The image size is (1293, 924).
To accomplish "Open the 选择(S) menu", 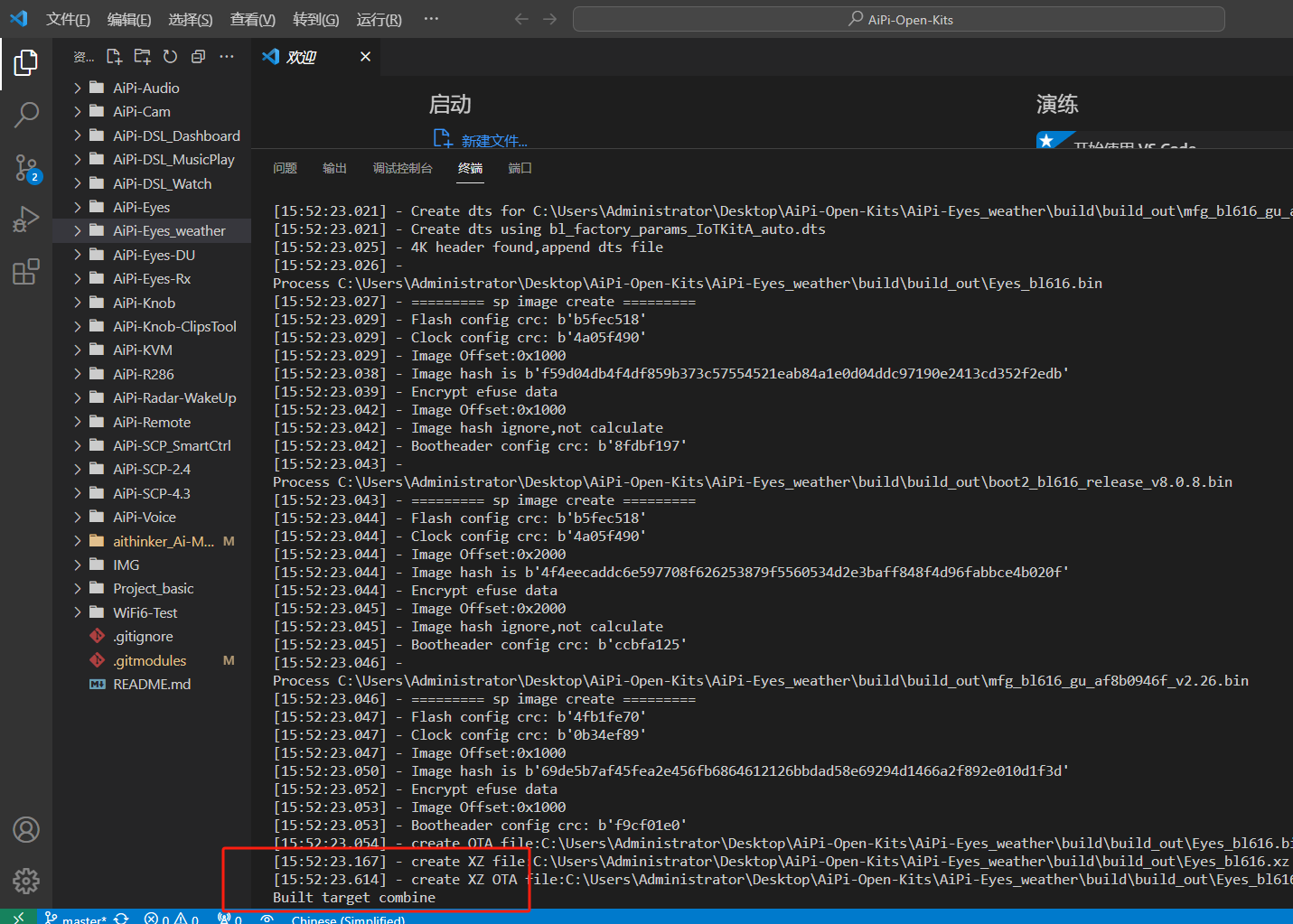I will pos(191,19).
